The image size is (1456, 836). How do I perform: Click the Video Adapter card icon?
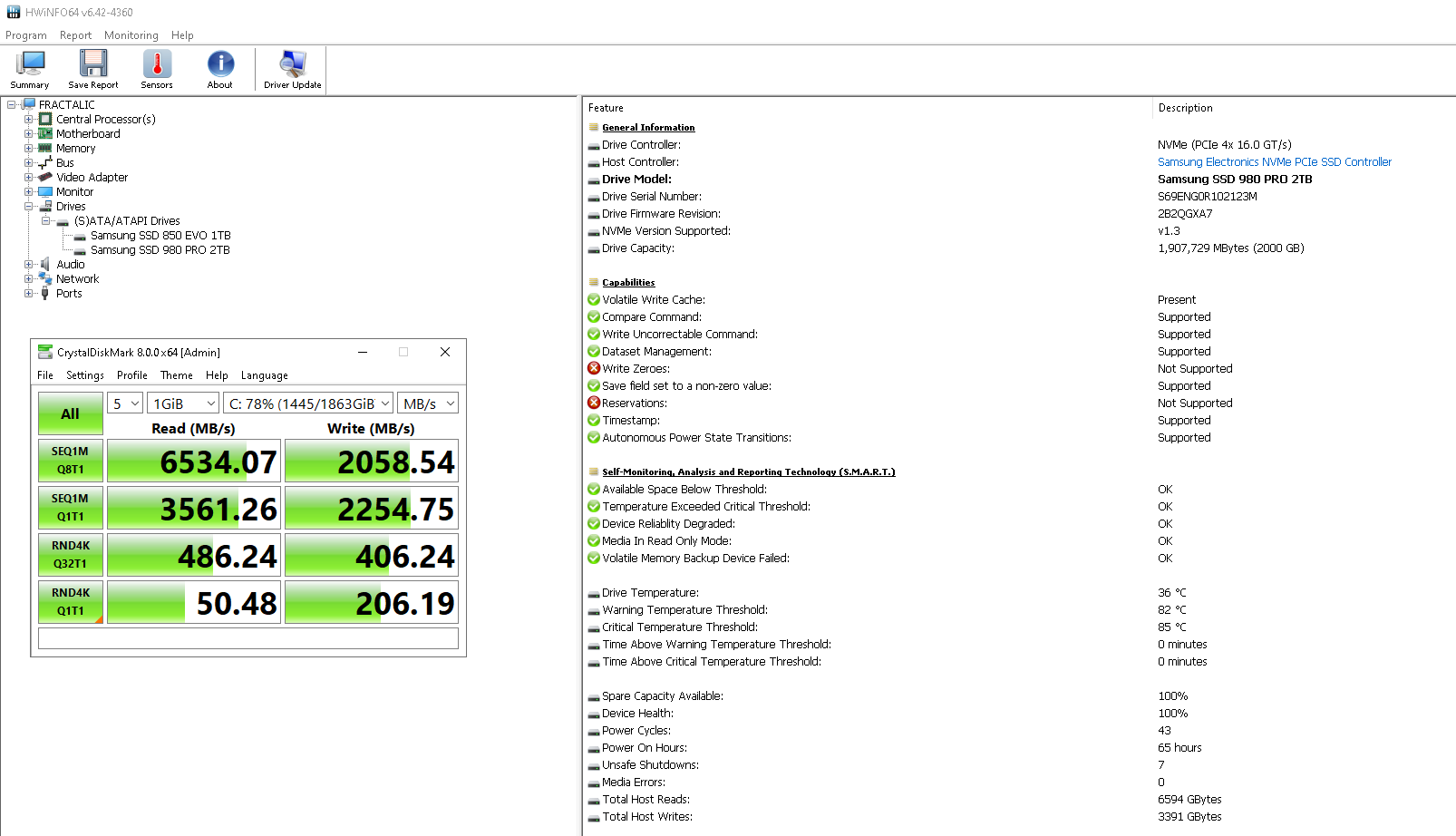tap(45, 177)
